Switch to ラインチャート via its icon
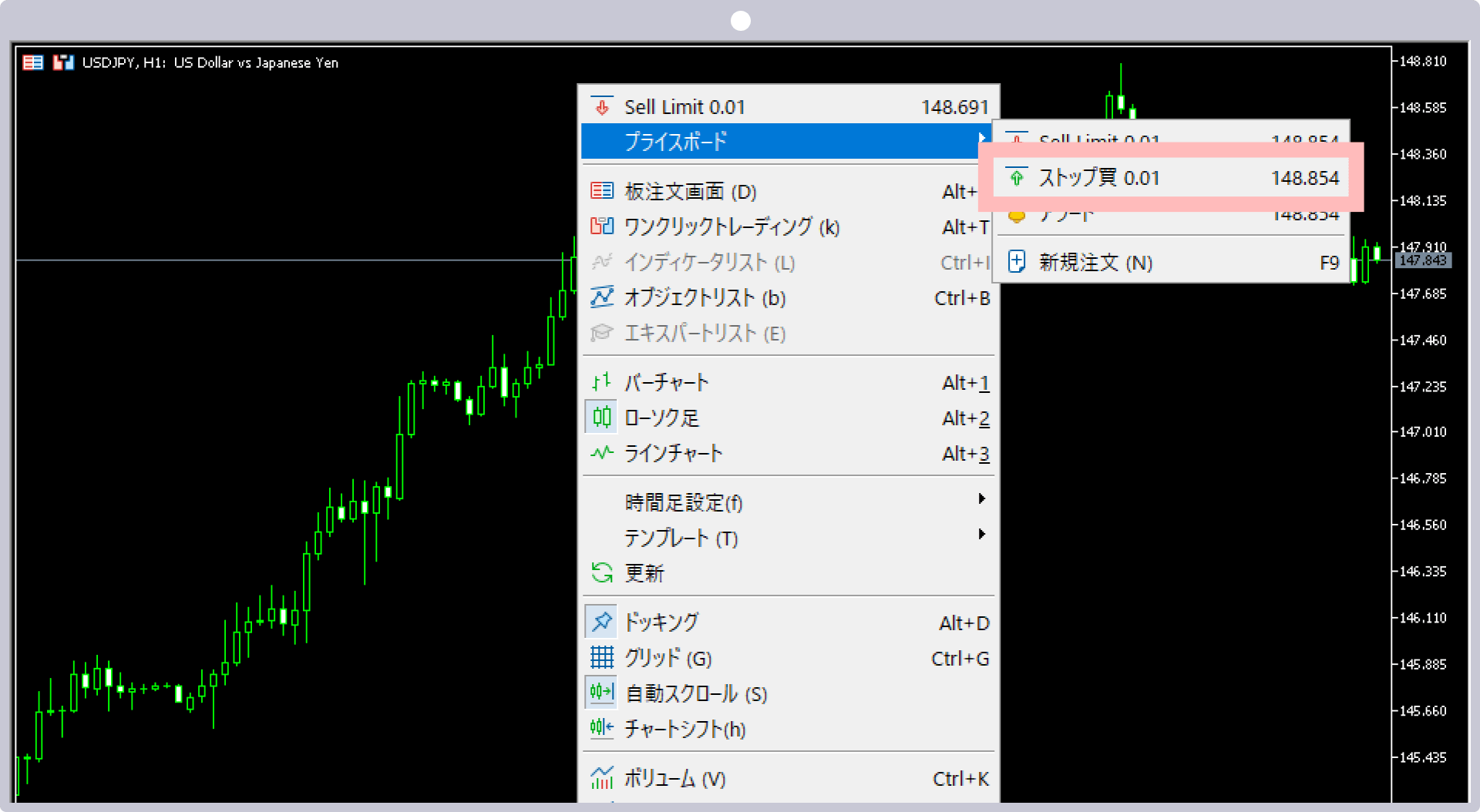 pyautogui.click(x=601, y=453)
